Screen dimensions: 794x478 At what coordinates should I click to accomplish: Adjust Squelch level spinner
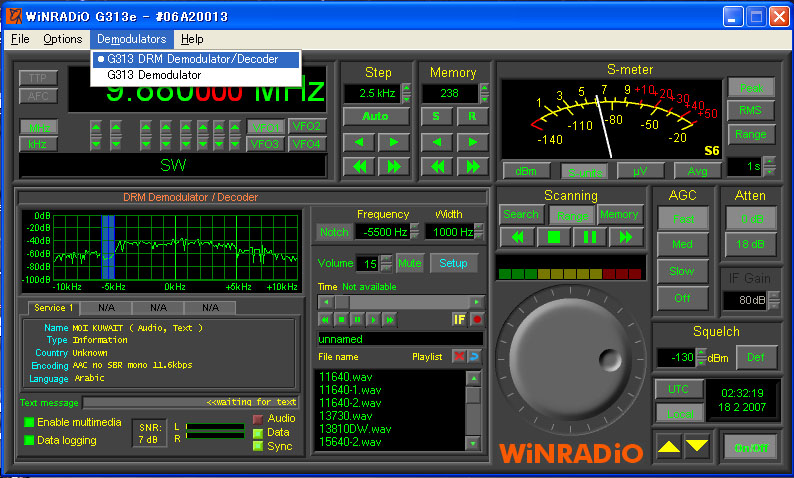coord(701,357)
